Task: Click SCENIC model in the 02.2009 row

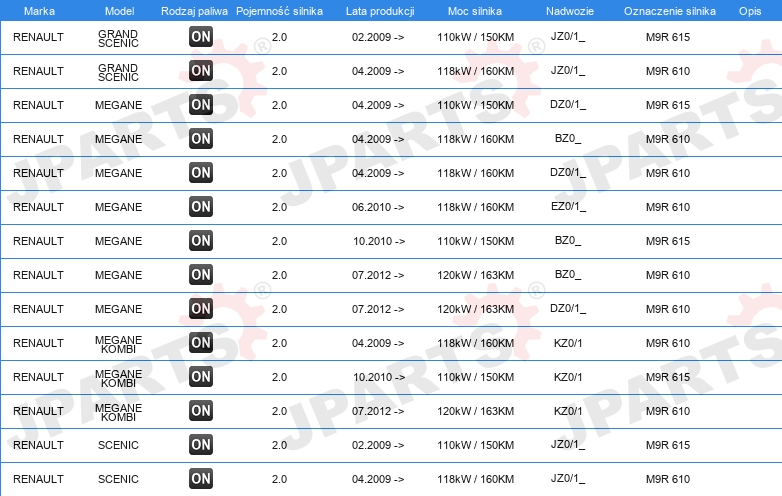Action: (x=118, y=445)
